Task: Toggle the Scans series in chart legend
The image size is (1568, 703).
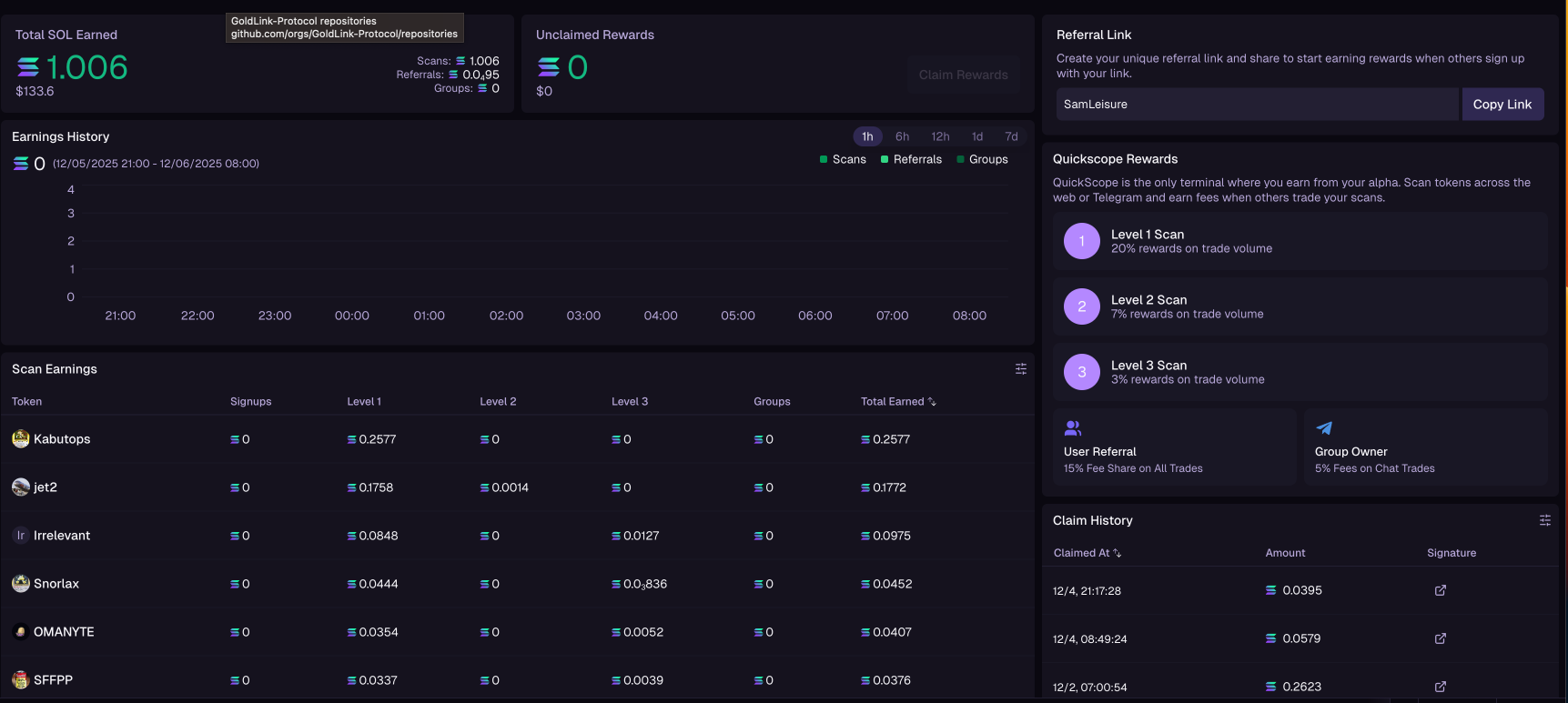Action: [842, 159]
